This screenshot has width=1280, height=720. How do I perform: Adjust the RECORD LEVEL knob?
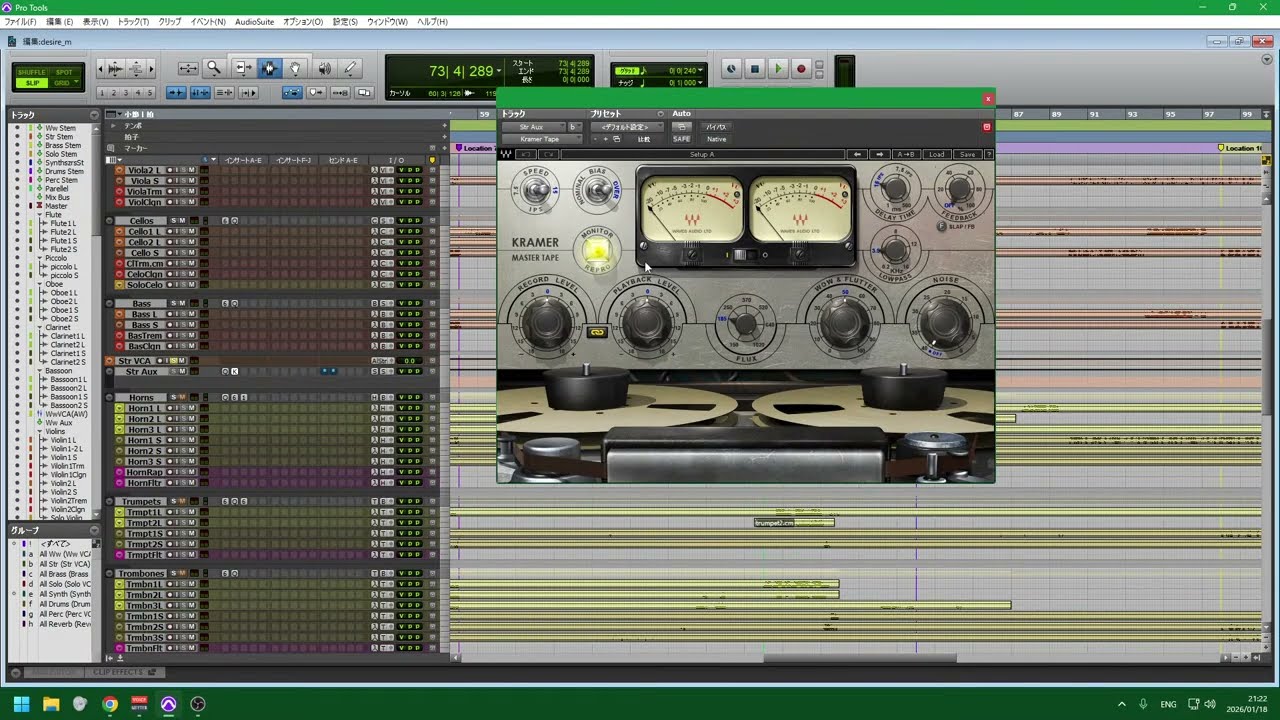(547, 322)
